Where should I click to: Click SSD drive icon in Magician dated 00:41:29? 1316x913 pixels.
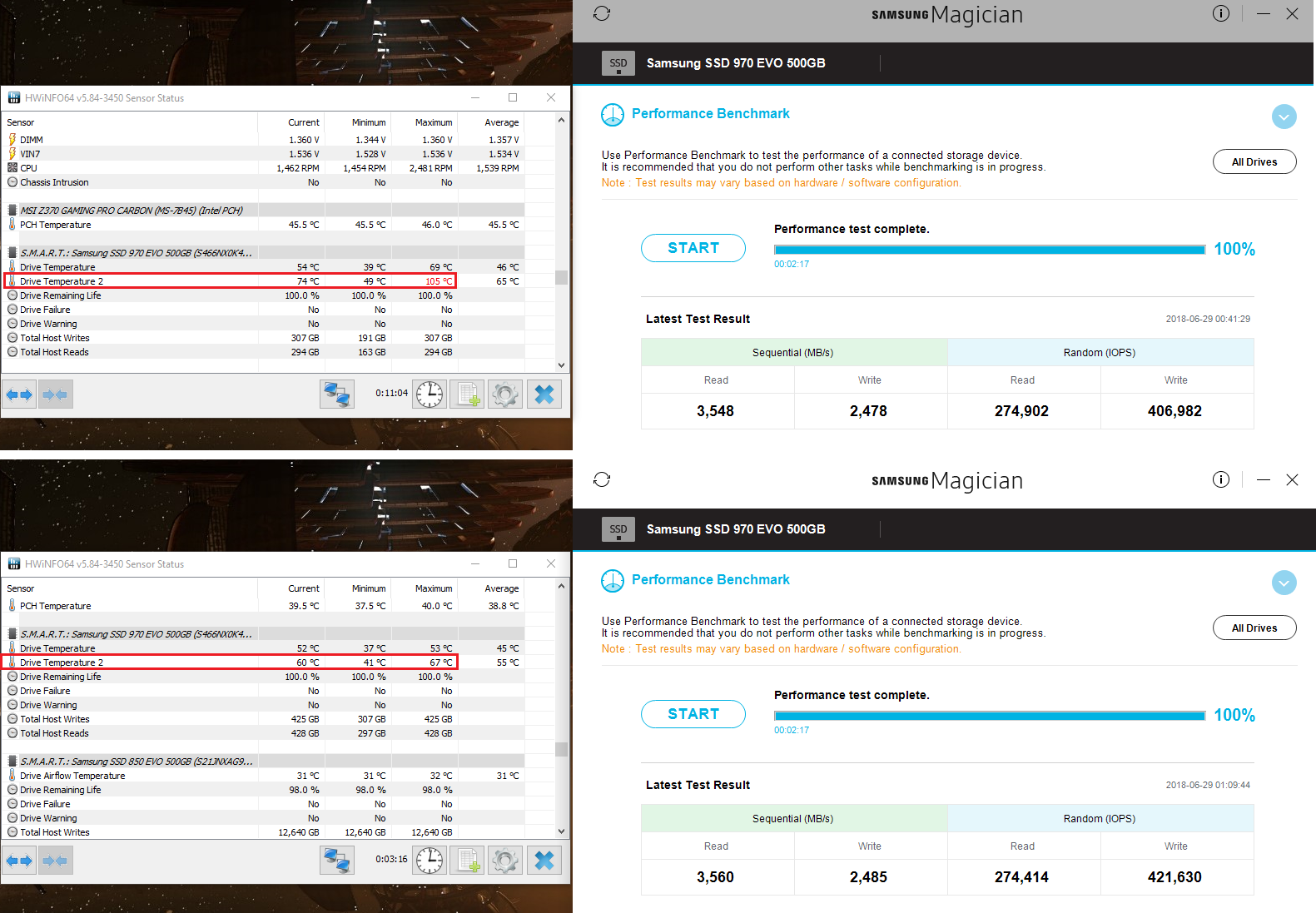(x=618, y=63)
